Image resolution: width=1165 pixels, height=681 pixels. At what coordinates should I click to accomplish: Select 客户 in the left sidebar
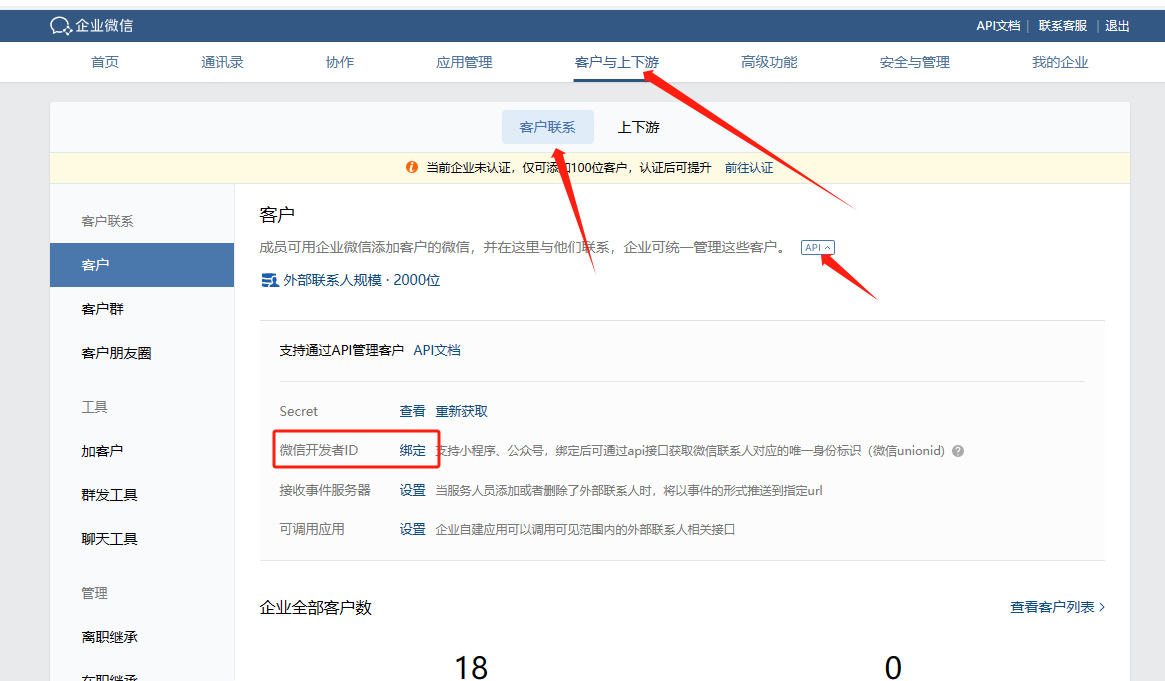coord(142,265)
